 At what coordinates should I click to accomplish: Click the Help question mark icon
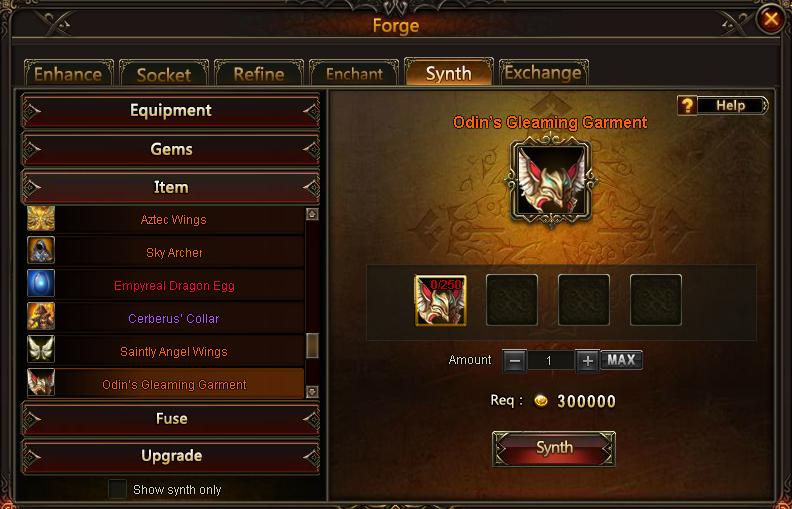687,106
